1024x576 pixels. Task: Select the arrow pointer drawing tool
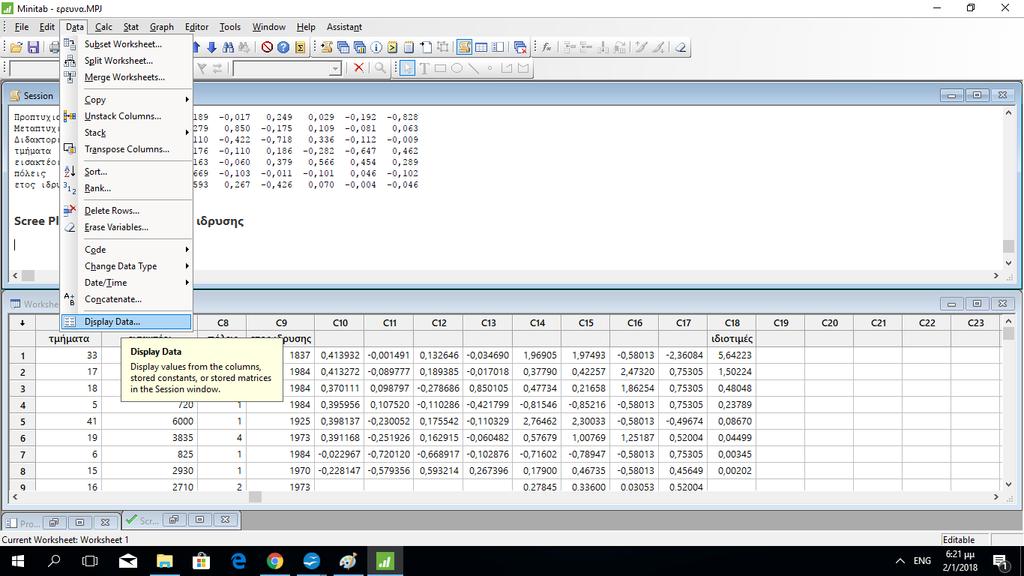407,68
